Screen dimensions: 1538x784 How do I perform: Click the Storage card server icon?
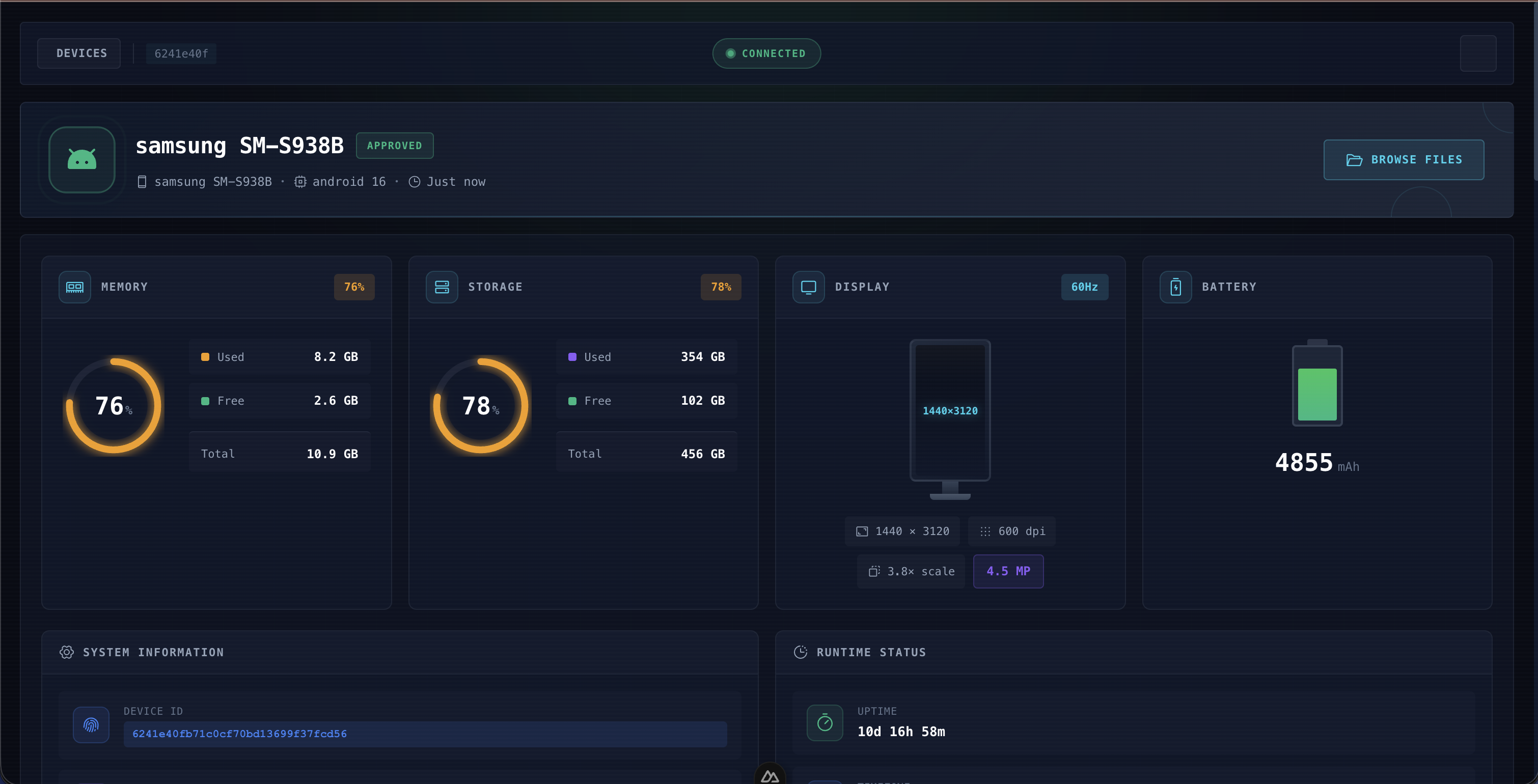(x=442, y=287)
